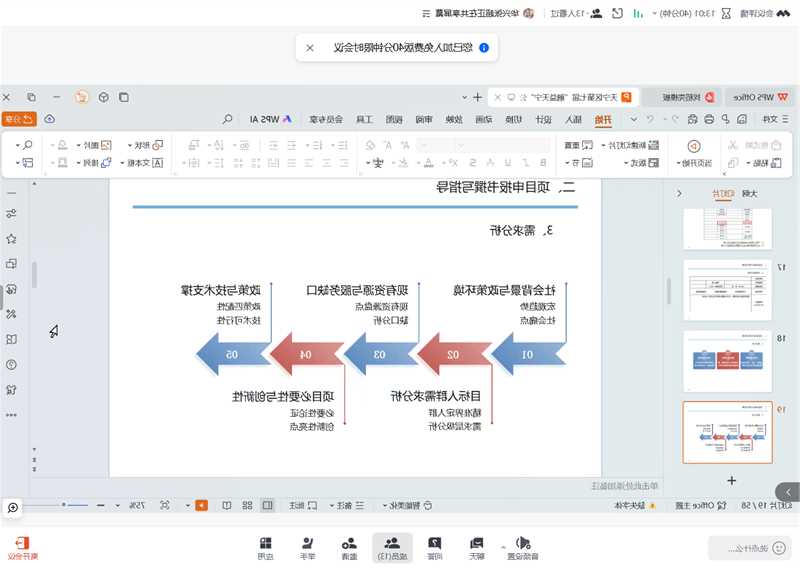This screenshot has width=800, height=568.
Task: Click the print icon in quick toolbar
Action: [709, 119]
